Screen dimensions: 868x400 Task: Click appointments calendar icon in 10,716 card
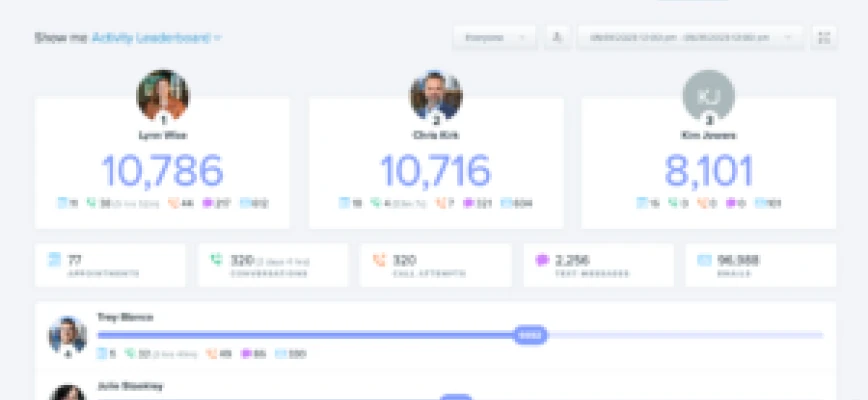pos(344,203)
